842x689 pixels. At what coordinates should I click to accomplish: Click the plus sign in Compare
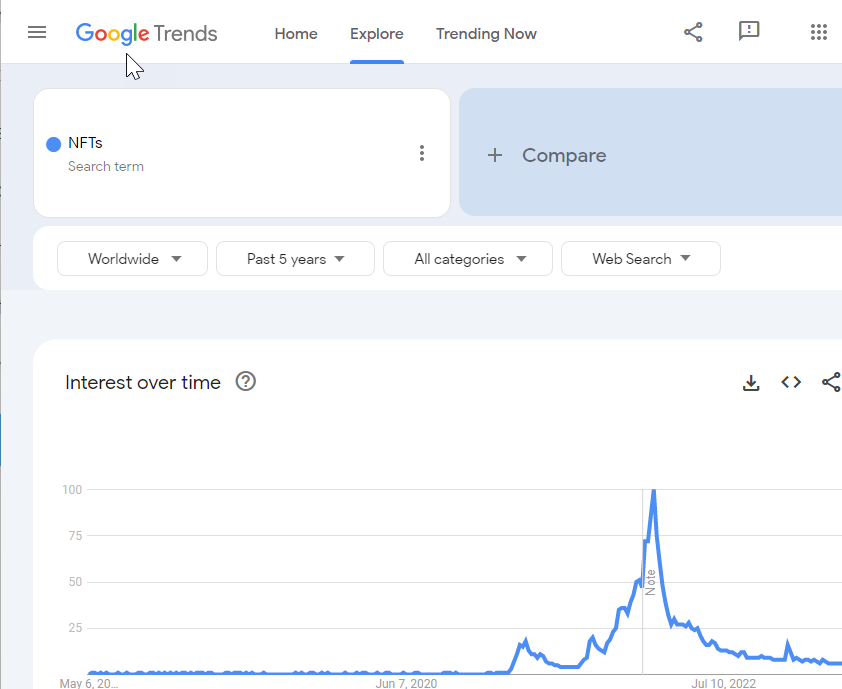click(495, 156)
